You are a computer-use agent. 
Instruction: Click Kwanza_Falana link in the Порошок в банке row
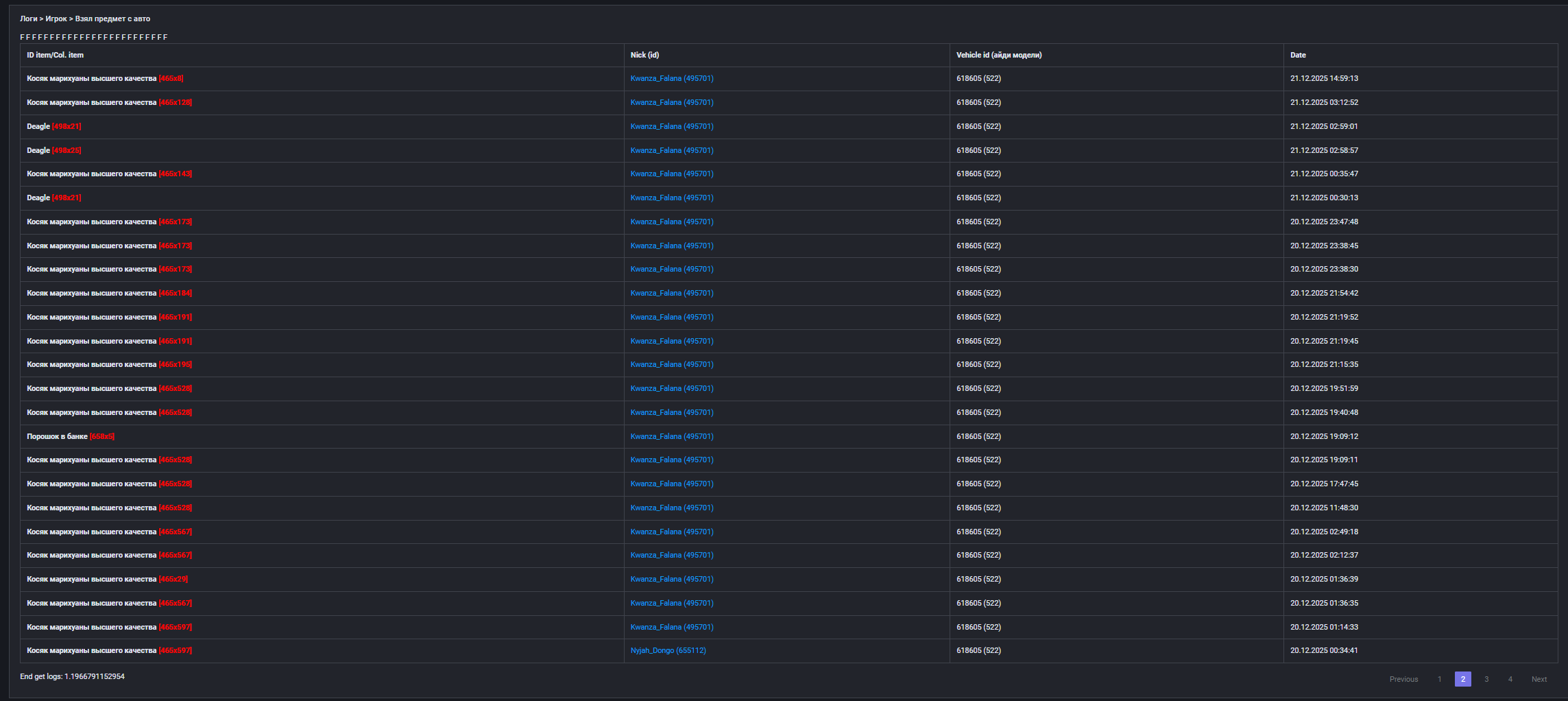671,437
